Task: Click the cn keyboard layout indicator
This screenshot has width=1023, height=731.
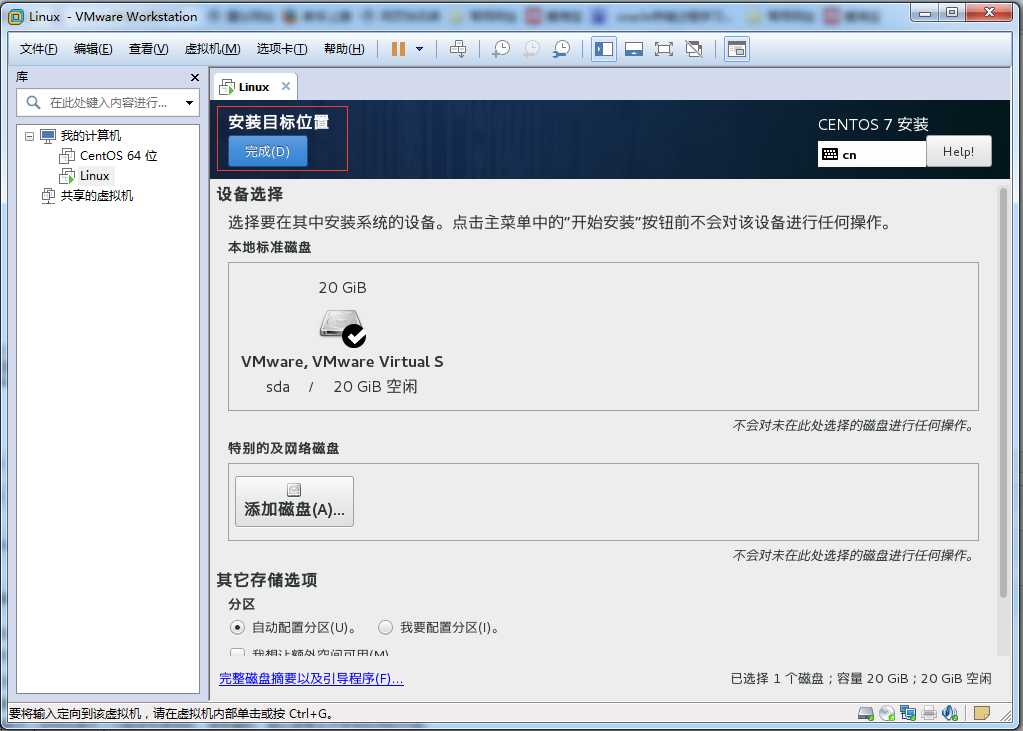Action: [x=872, y=155]
